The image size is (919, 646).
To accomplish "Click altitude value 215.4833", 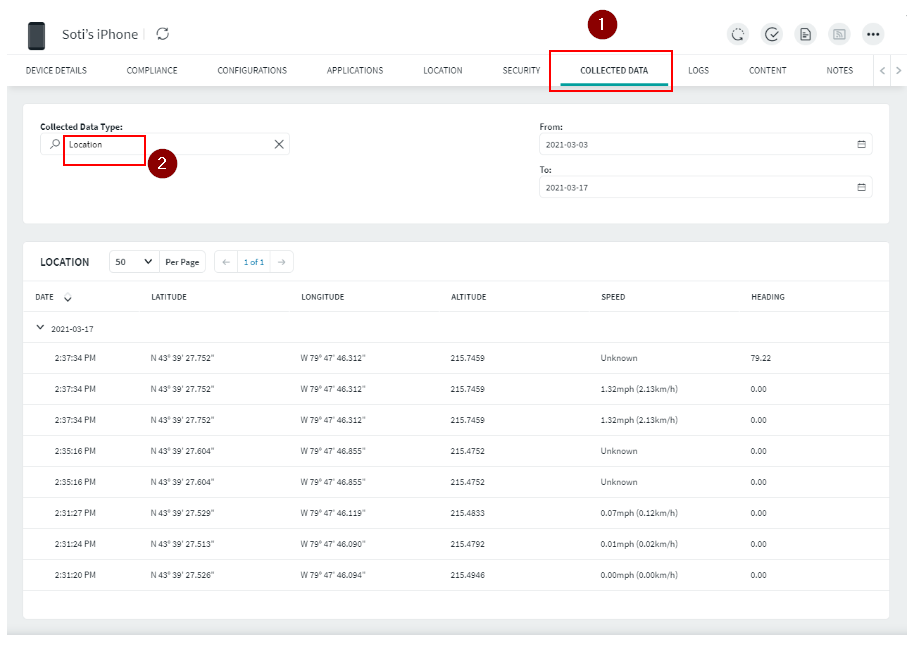I will pyautogui.click(x=468, y=513).
